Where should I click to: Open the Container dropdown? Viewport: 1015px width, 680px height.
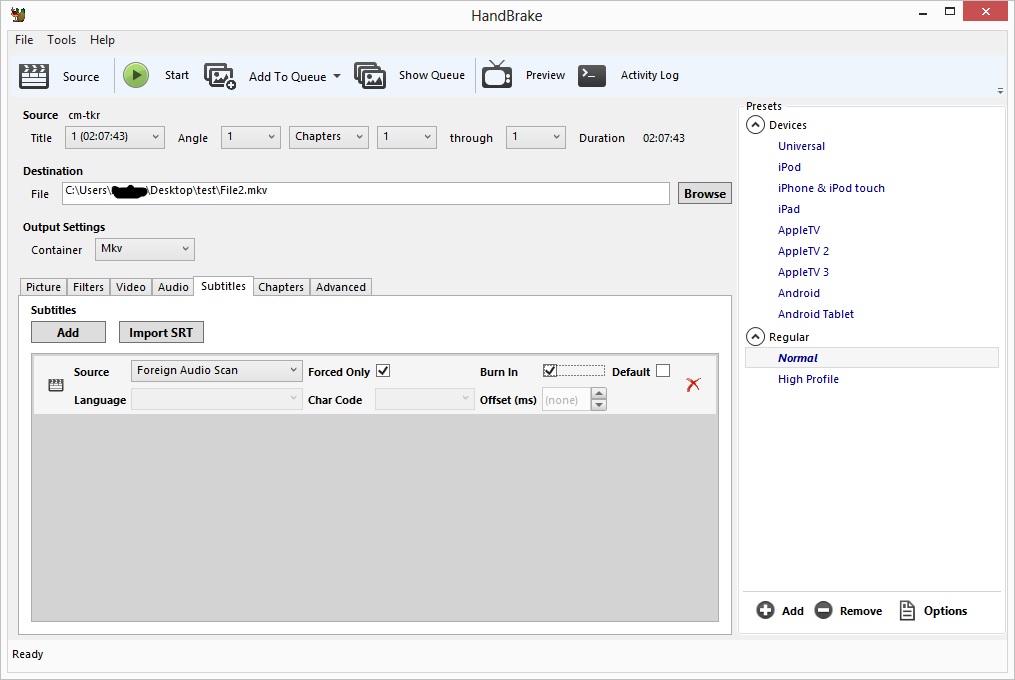(x=145, y=249)
